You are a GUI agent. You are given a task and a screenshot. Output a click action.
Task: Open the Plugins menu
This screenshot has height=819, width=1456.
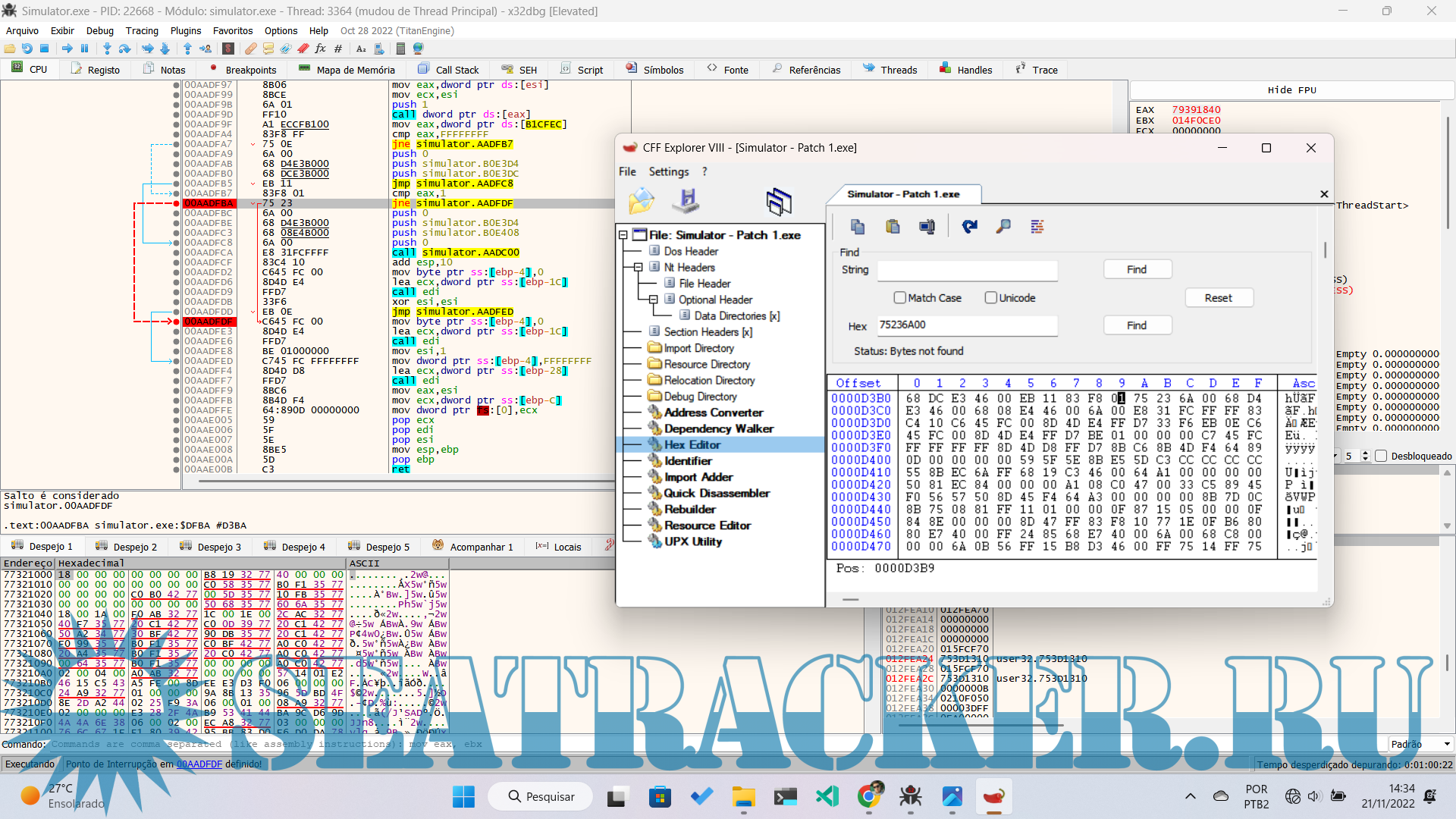(x=186, y=30)
